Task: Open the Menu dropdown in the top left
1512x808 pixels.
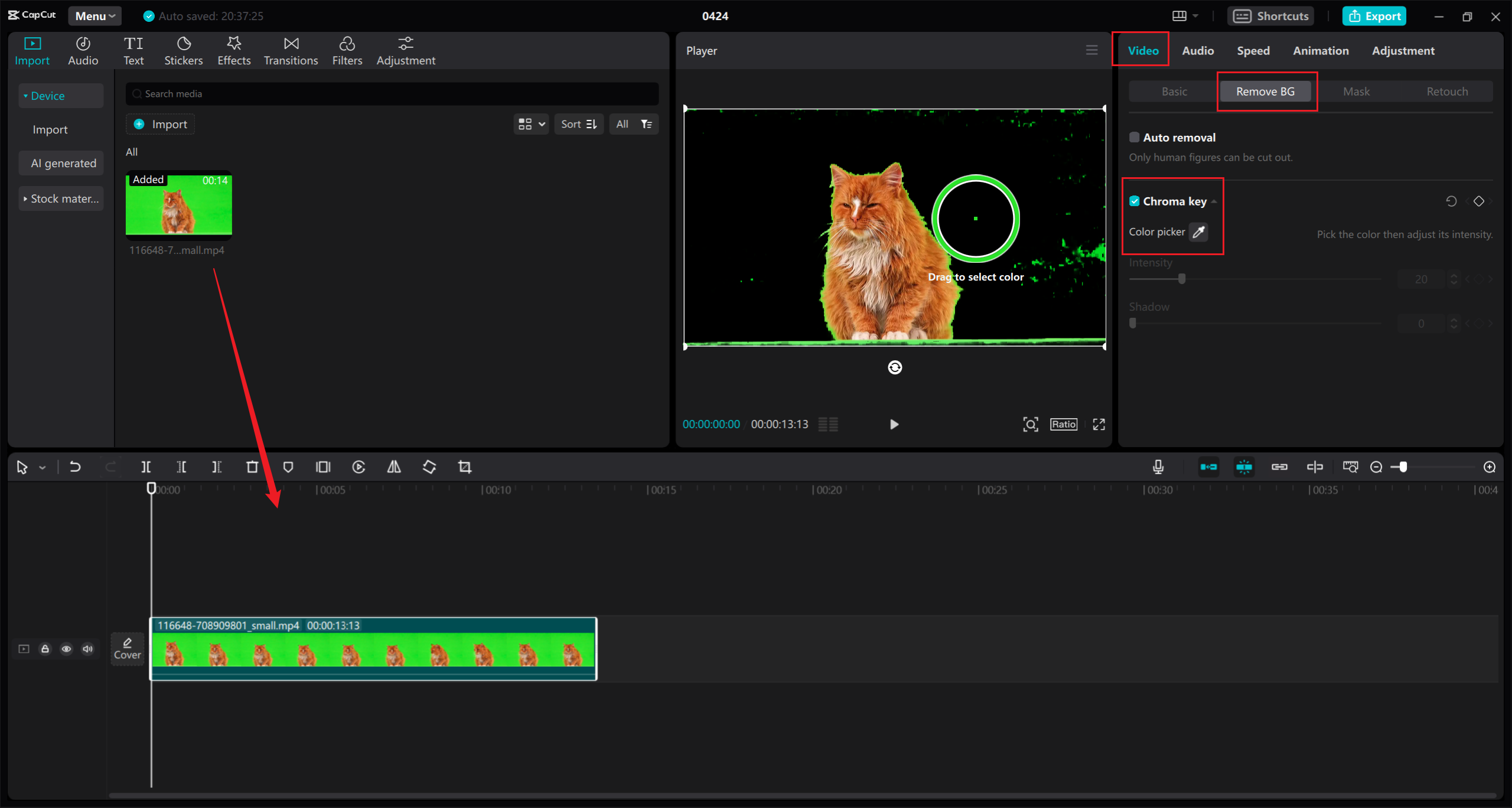Action: (94, 16)
